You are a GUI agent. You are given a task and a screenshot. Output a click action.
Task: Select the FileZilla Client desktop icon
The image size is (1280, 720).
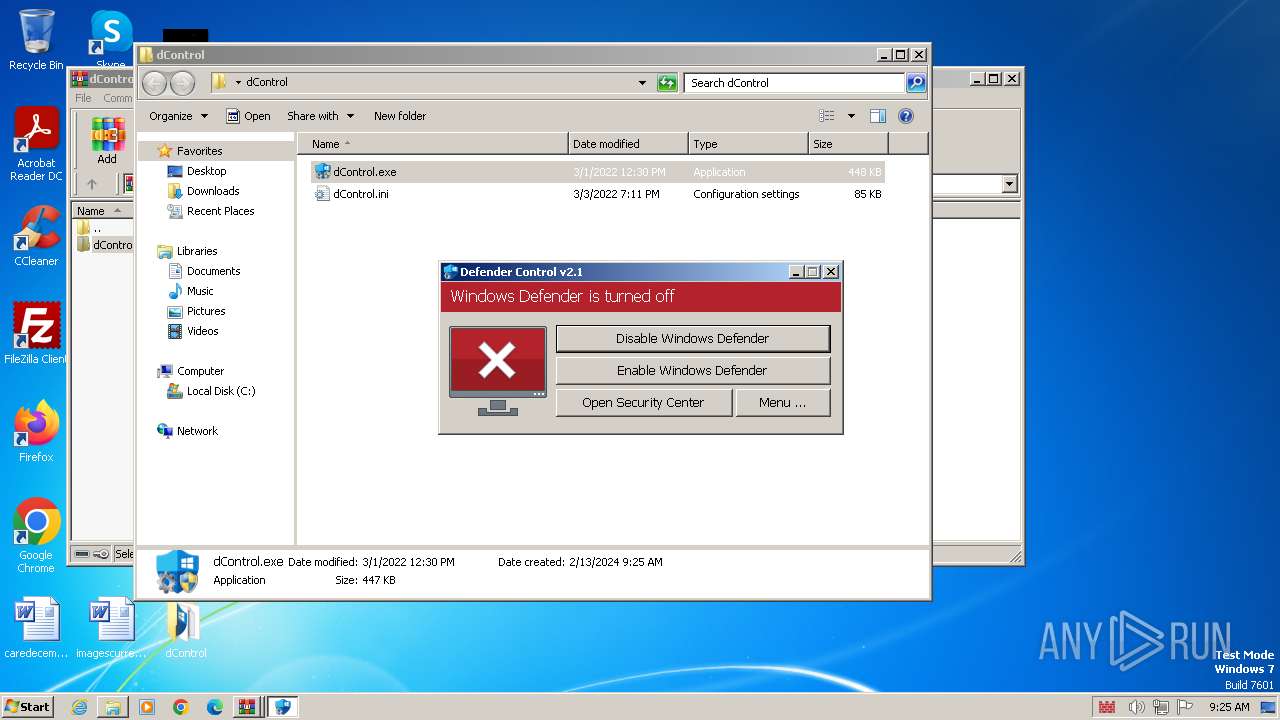(x=36, y=334)
